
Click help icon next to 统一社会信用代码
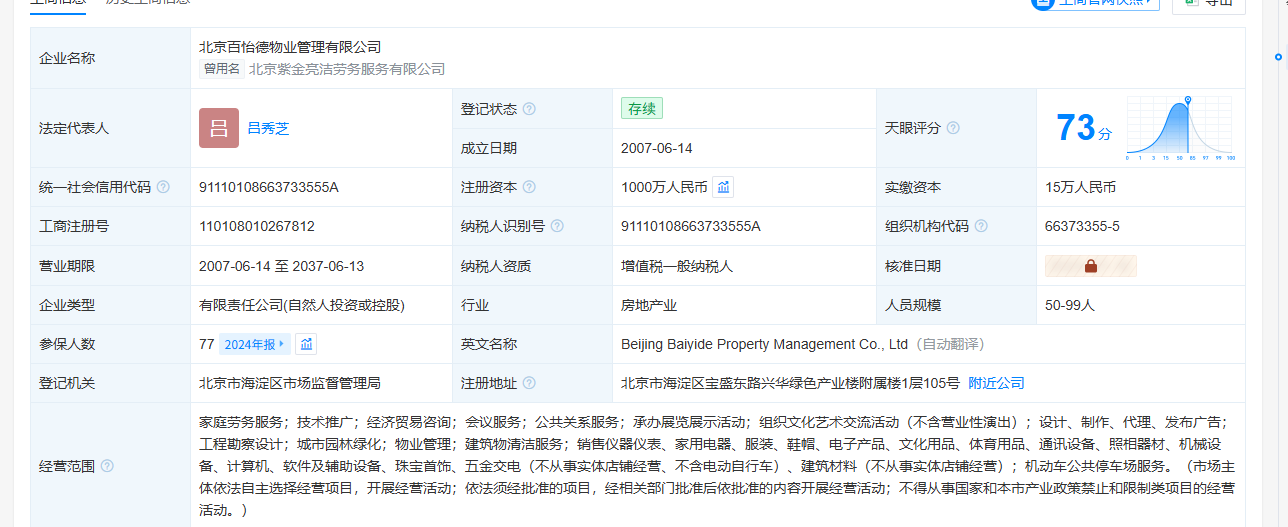tap(163, 187)
